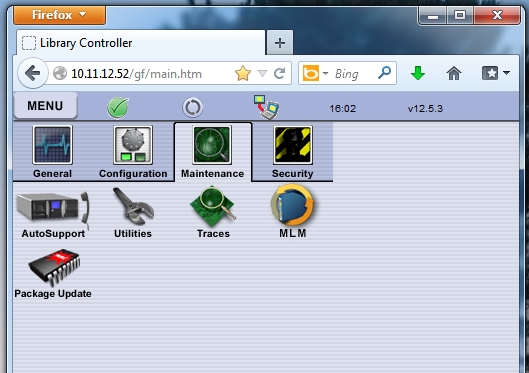Click the 16:02 time display
The width and height of the screenshot is (529, 373).
click(342, 109)
